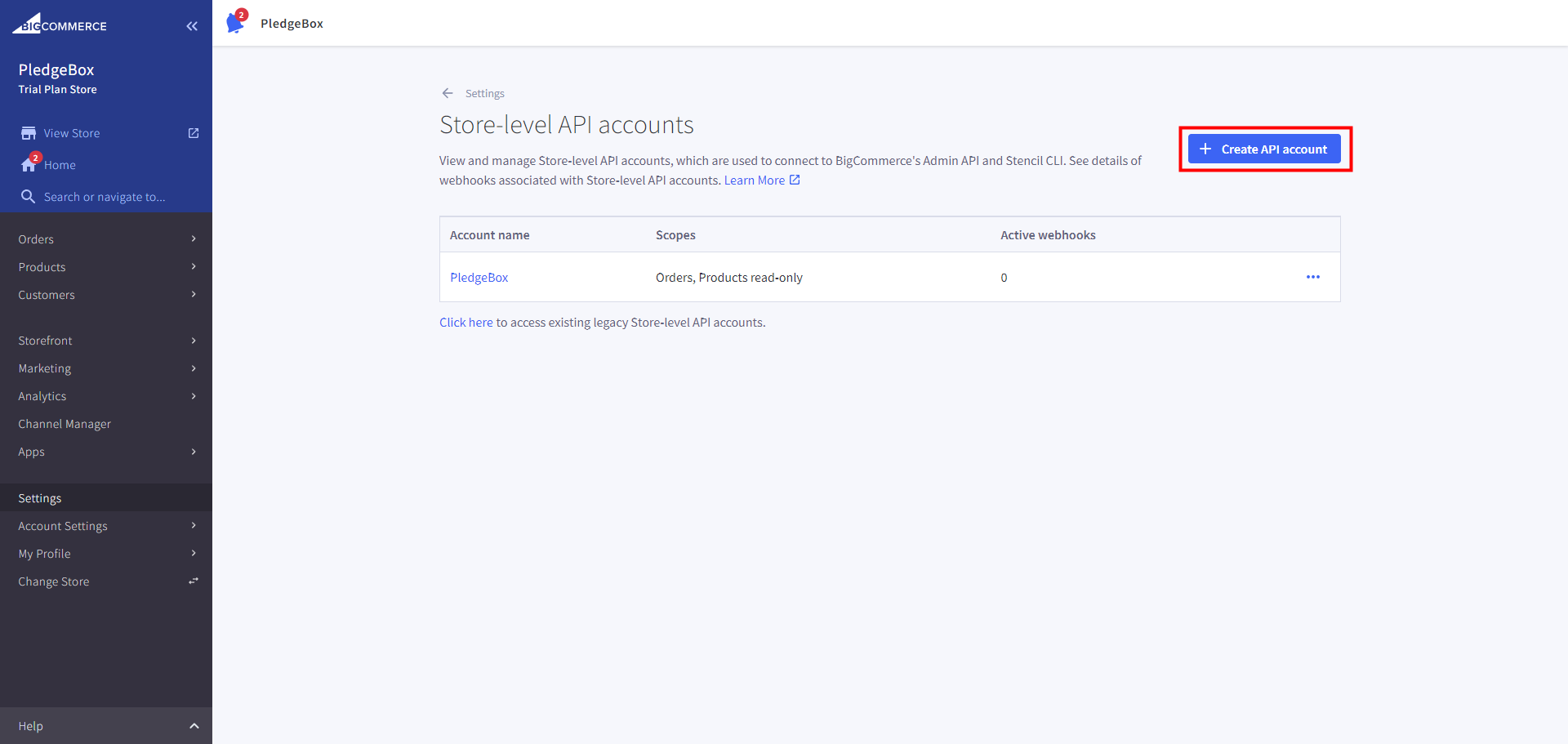Expand the Customers menu chevron
Image resolution: width=1568 pixels, height=744 pixels.
tap(194, 294)
